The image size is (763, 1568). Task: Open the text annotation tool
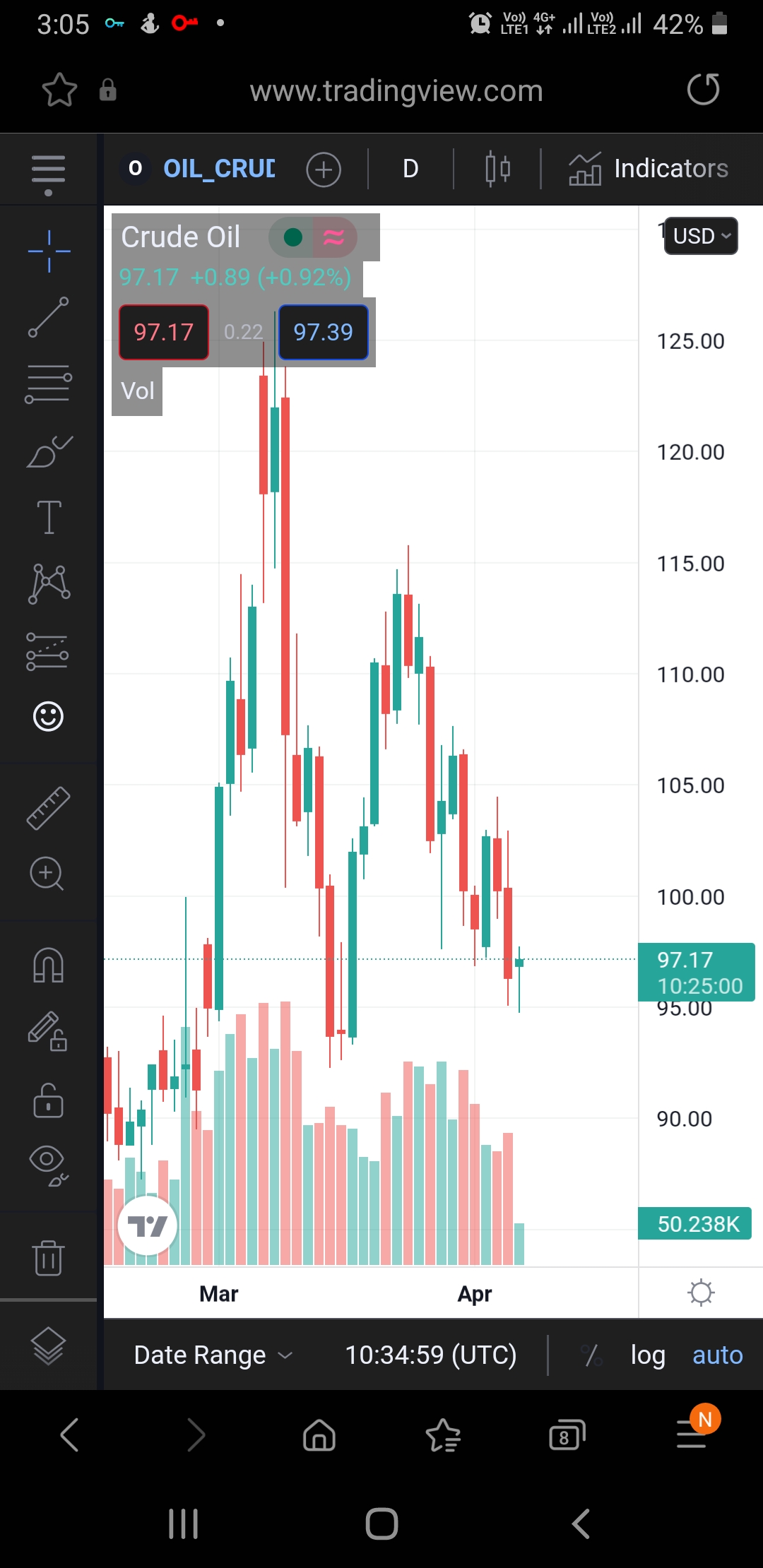point(49,517)
